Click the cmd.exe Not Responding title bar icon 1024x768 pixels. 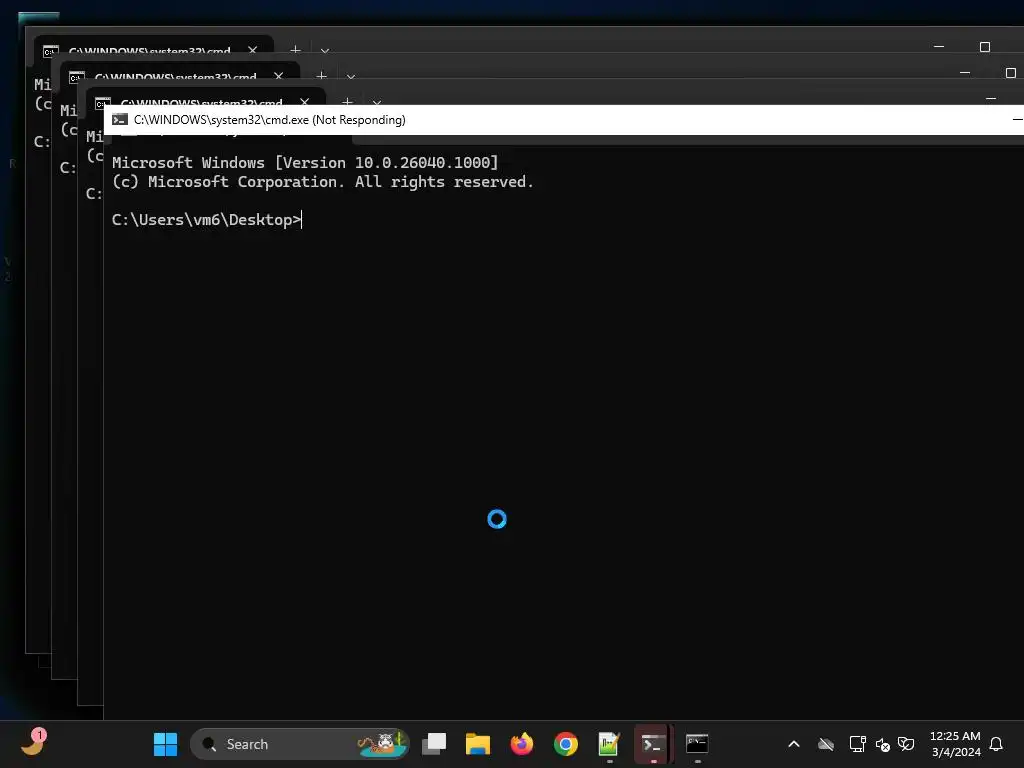click(x=120, y=120)
